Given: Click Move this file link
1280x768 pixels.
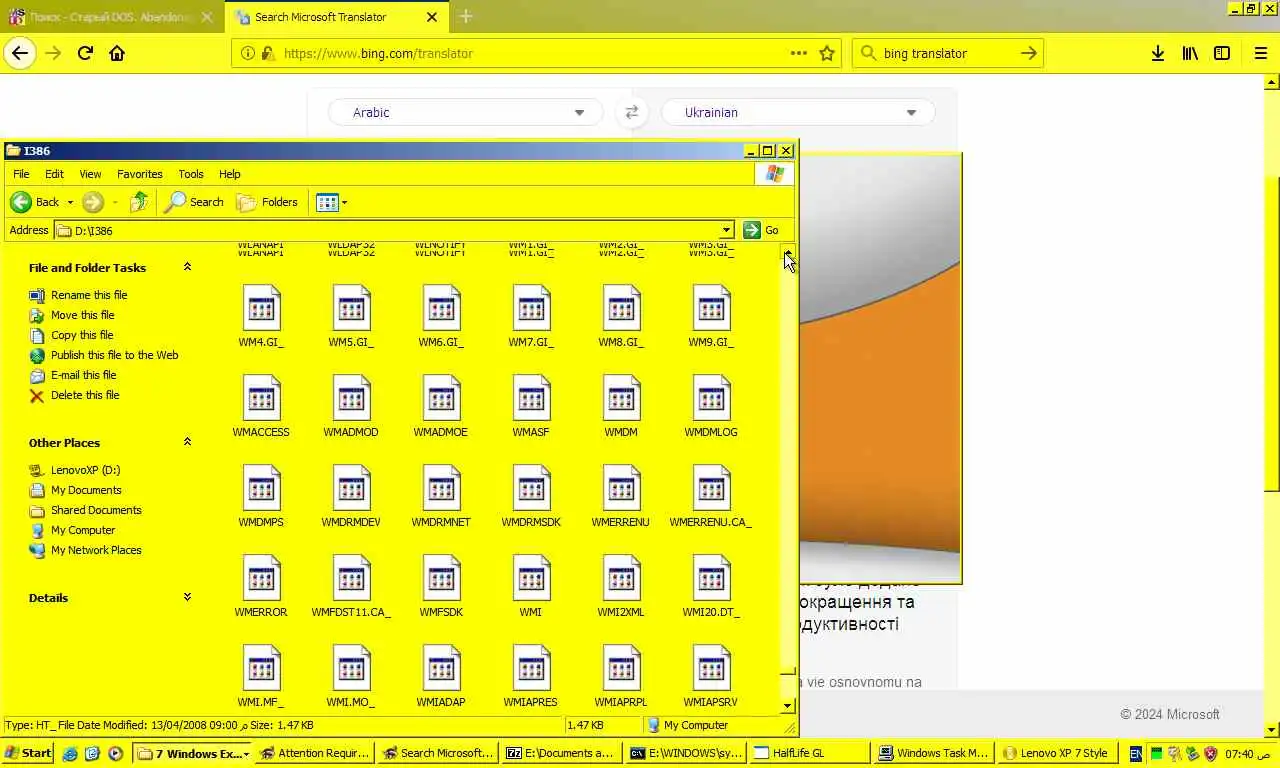Looking at the screenshot, I should [82, 315].
